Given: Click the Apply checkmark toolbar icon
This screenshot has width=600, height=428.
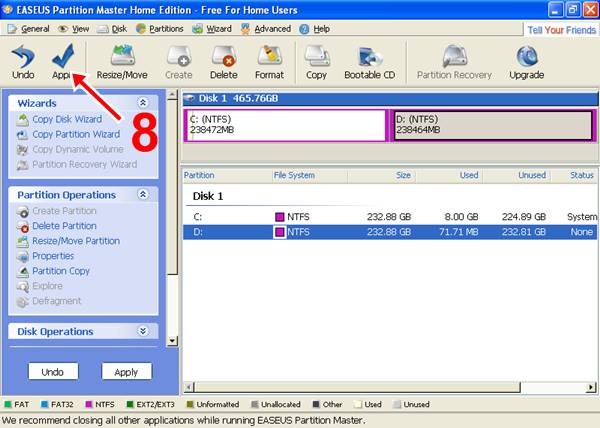Looking at the screenshot, I should click(x=63, y=62).
